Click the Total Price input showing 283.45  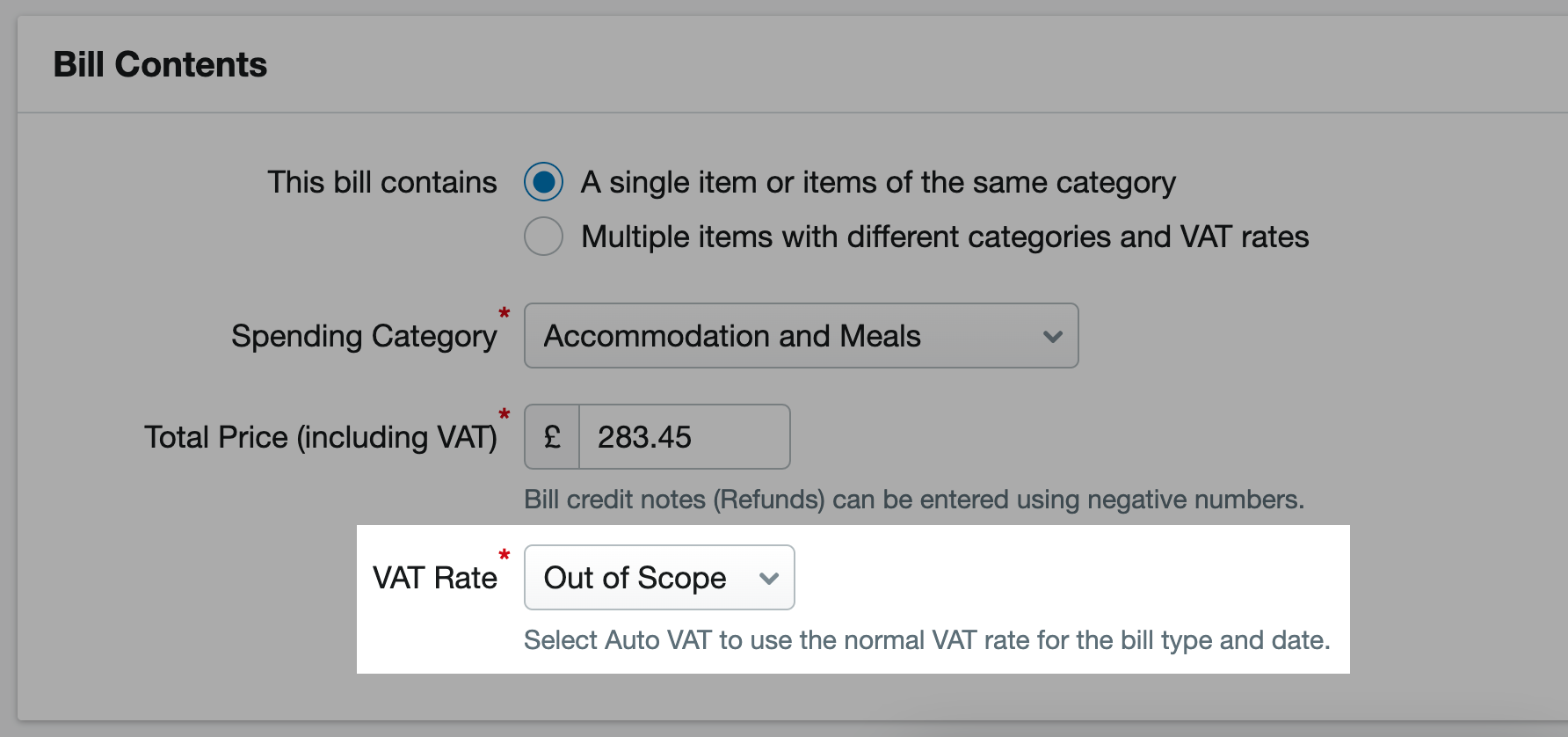click(684, 436)
